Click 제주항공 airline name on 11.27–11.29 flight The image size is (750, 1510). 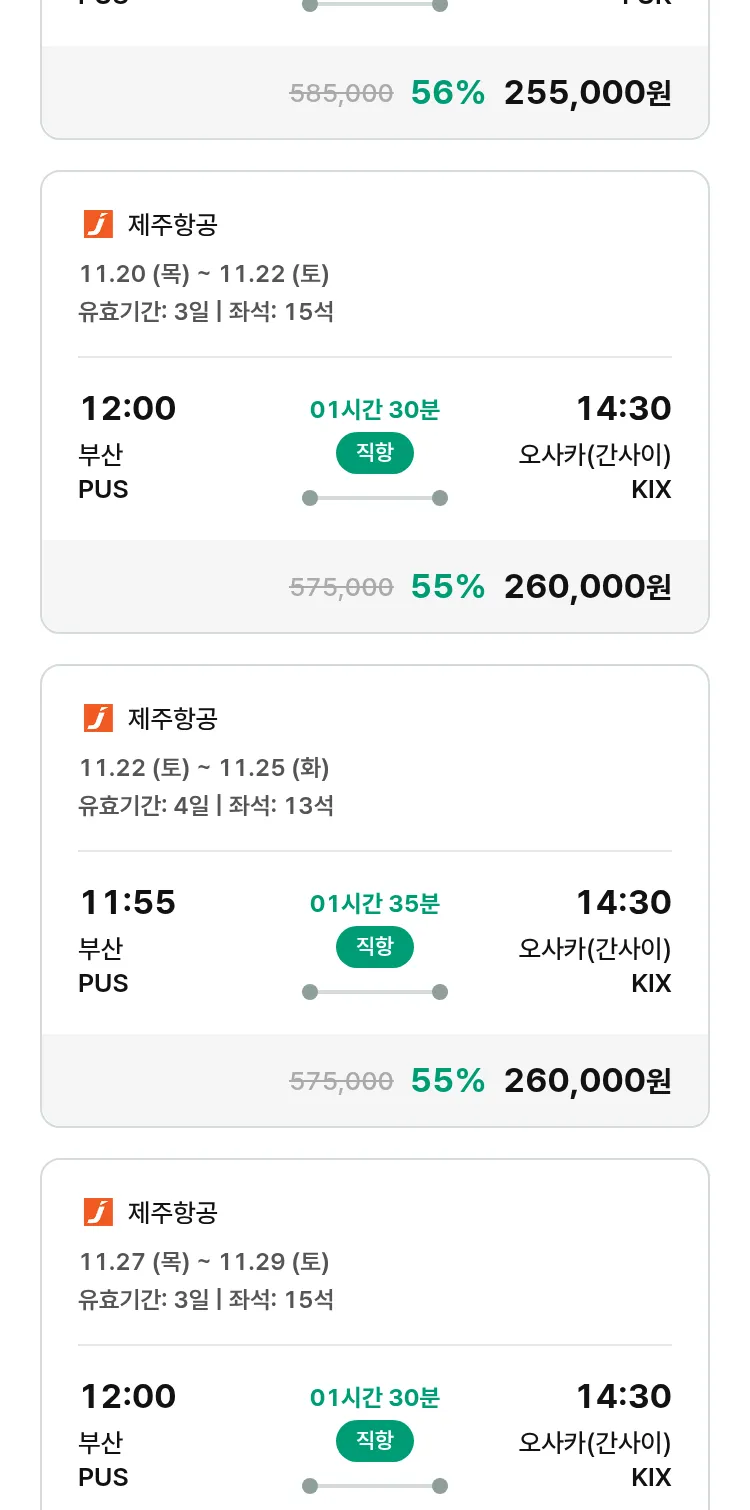[173, 1213]
